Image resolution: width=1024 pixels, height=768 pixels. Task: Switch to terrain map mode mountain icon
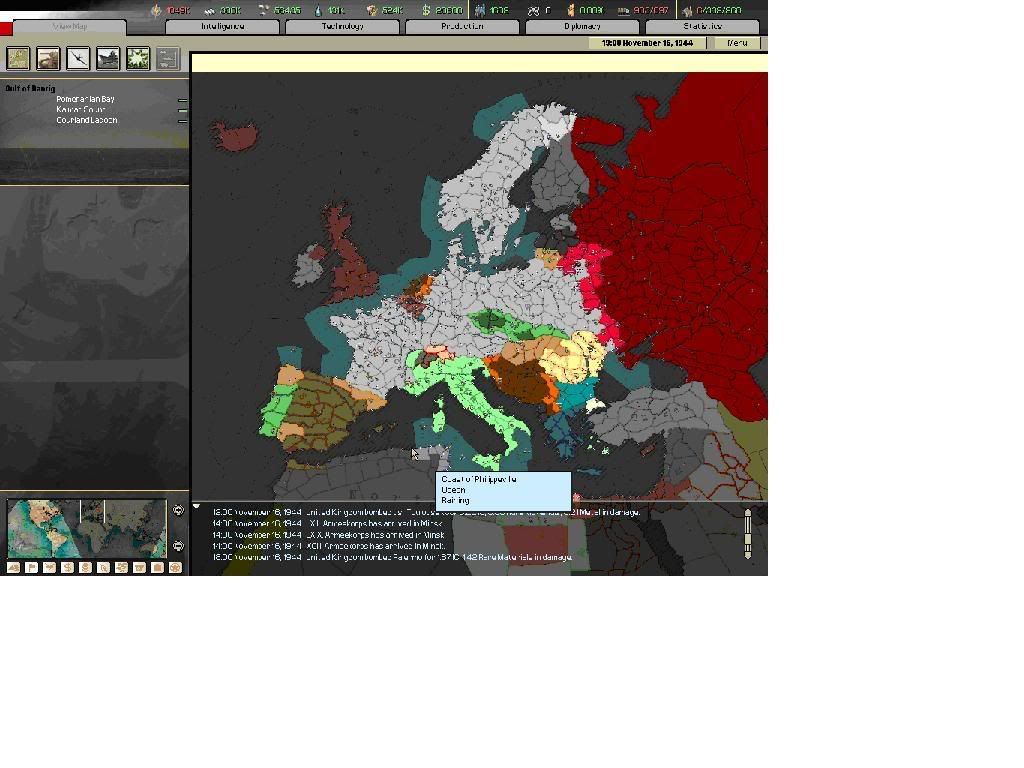(13, 568)
